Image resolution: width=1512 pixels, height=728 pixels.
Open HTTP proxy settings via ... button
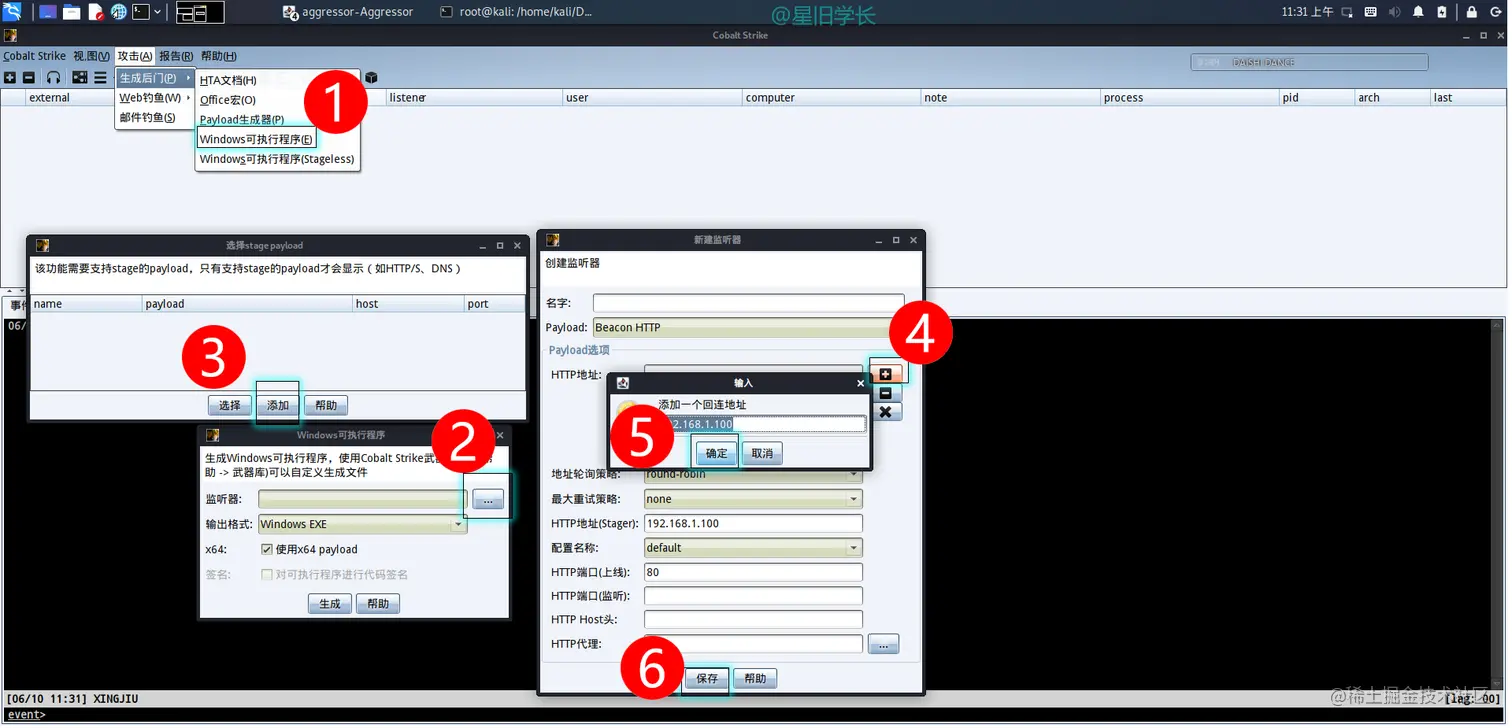pyautogui.click(x=884, y=644)
